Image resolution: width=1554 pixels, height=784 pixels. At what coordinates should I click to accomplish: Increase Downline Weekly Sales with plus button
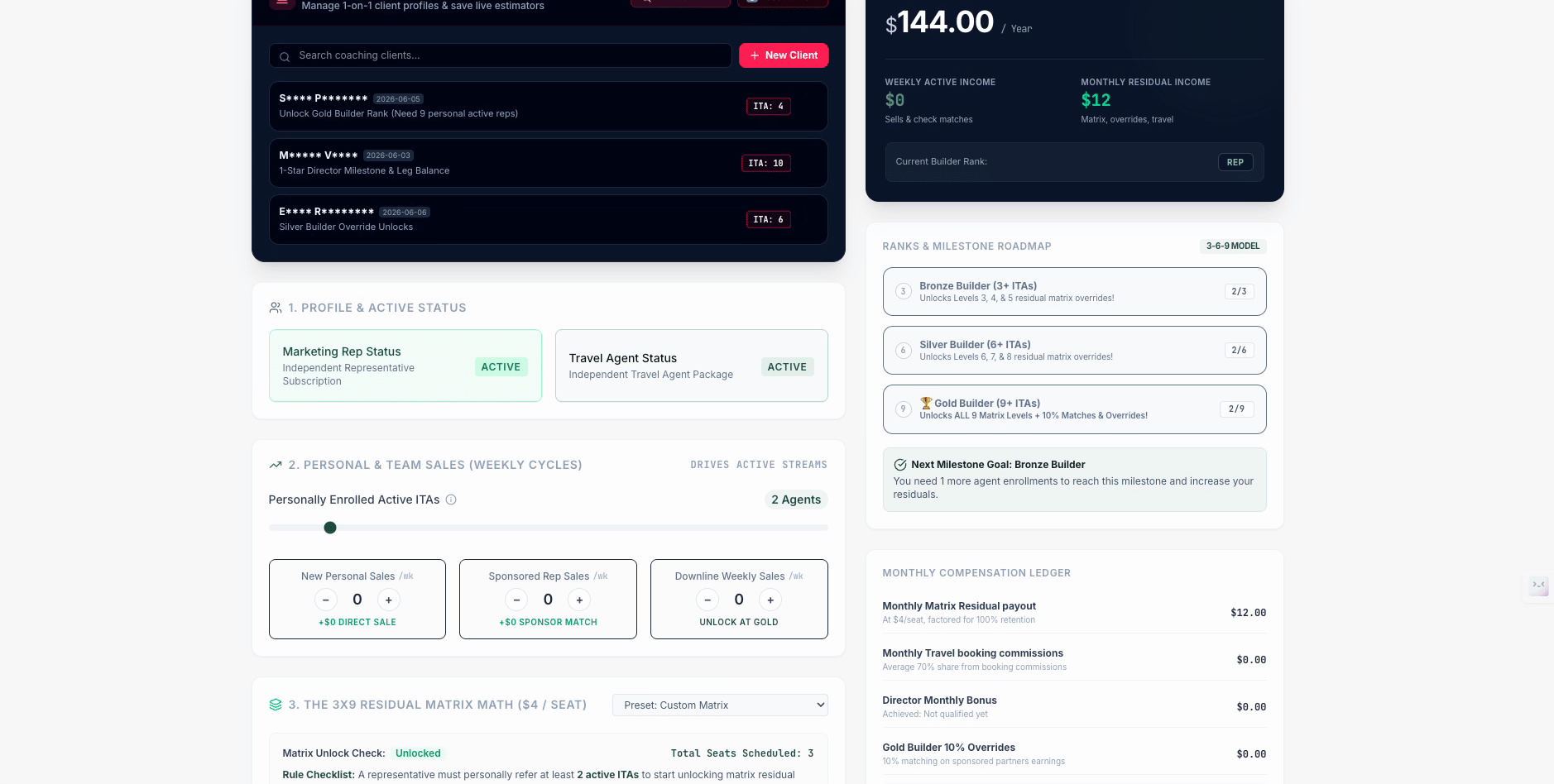[770, 600]
